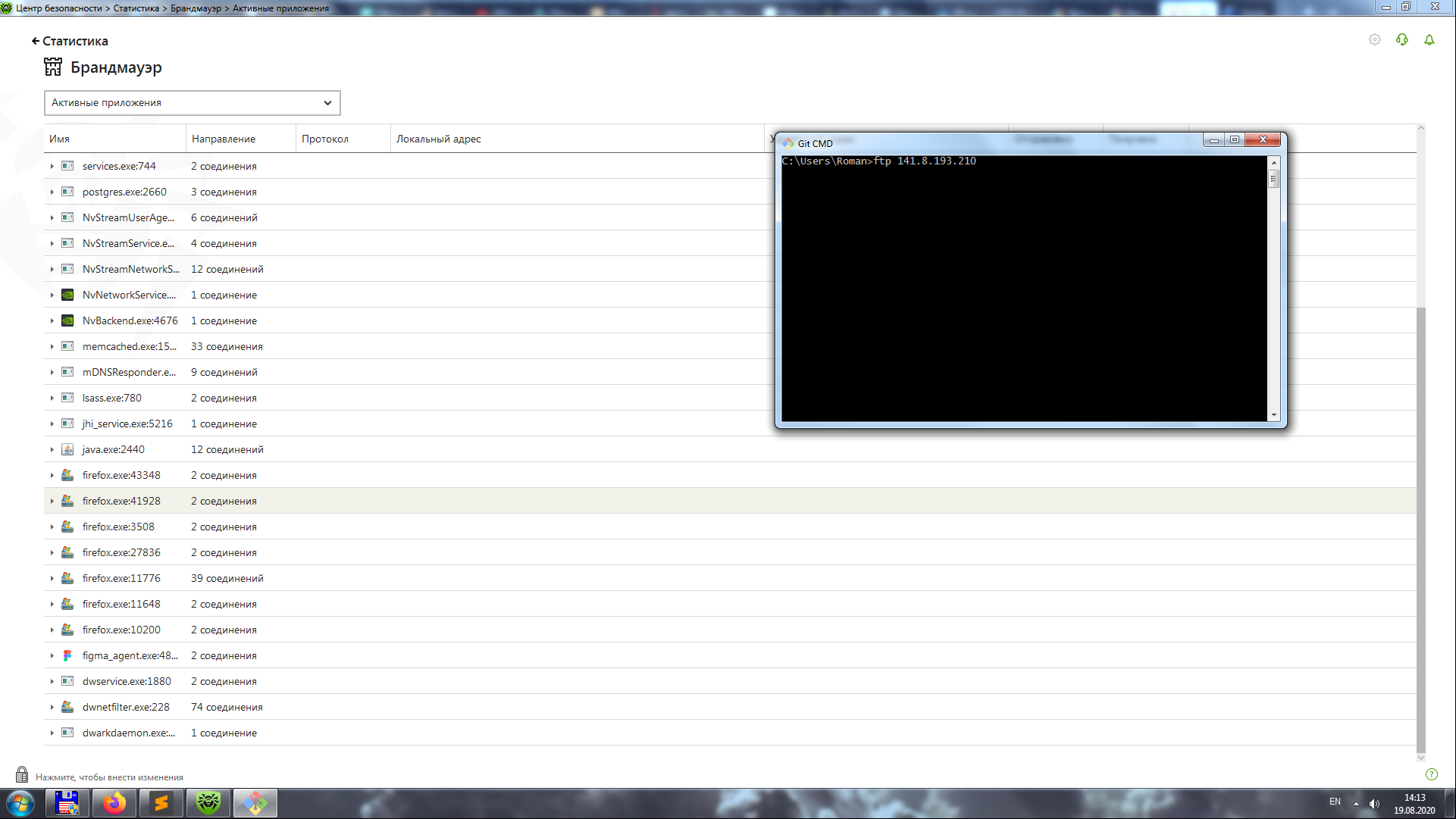Open the help question mark icon
This screenshot has height=819, width=1456.
(x=1431, y=774)
